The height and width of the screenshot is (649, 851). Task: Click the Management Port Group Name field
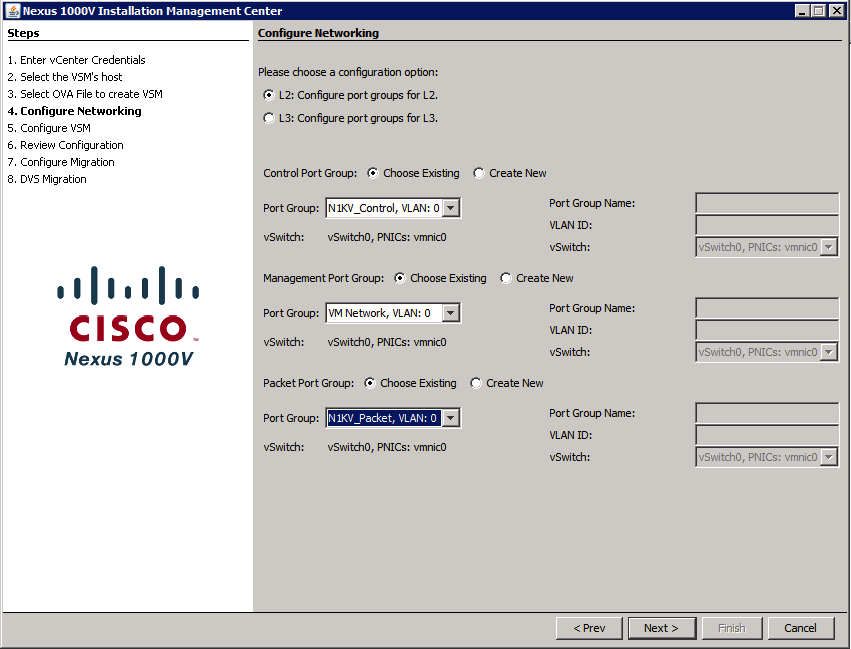[767, 308]
